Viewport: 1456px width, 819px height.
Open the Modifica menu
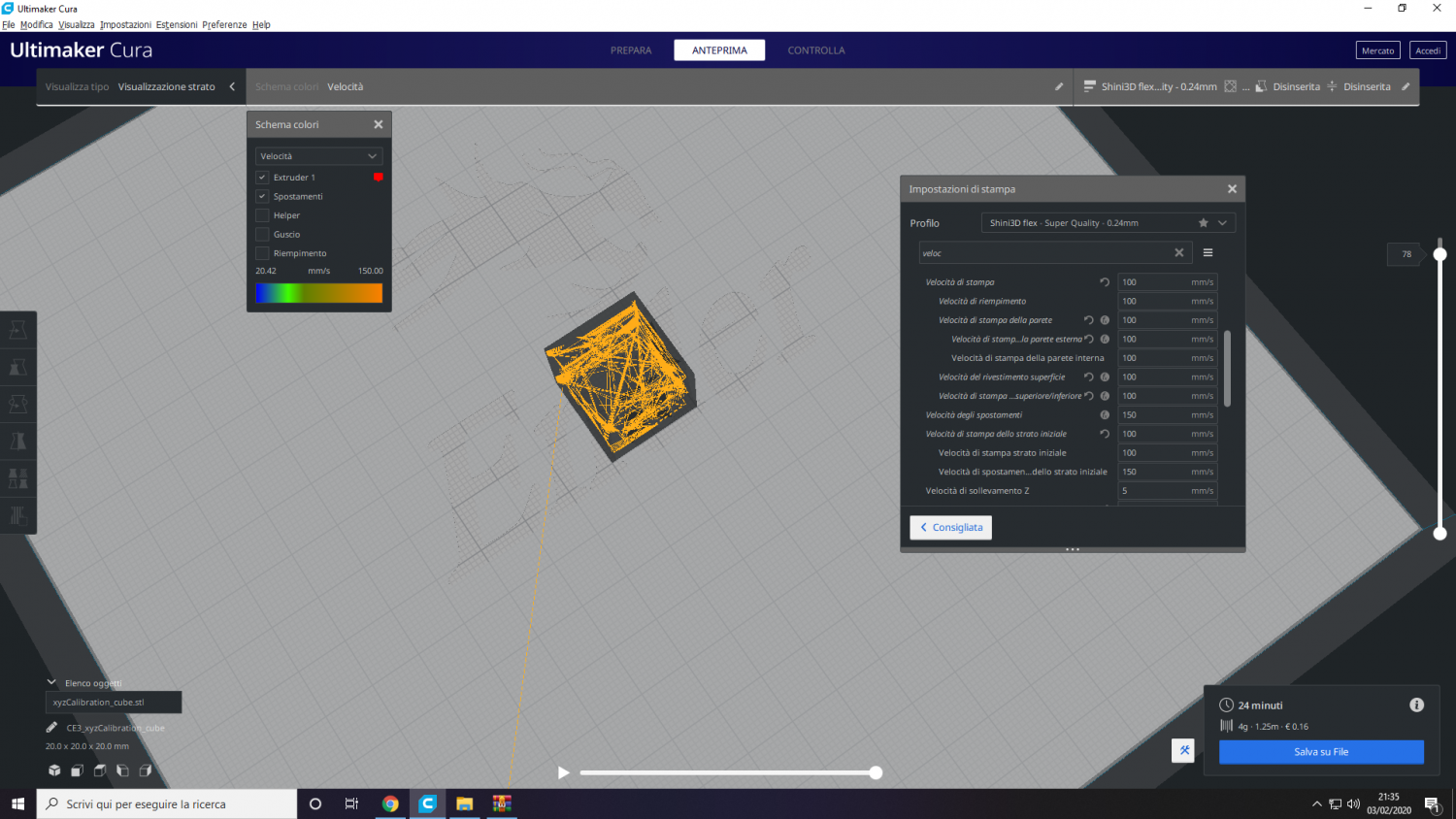(37, 24)
